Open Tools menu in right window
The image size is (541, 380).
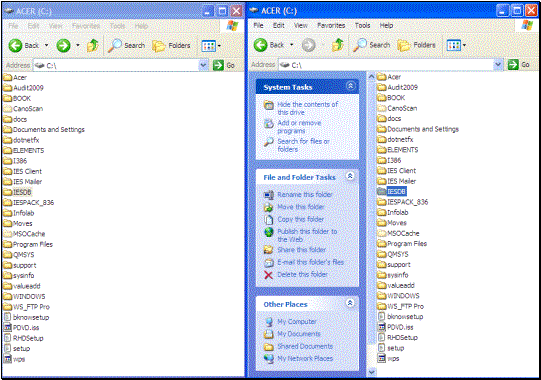pyautogui.click(x=362, y=25)
